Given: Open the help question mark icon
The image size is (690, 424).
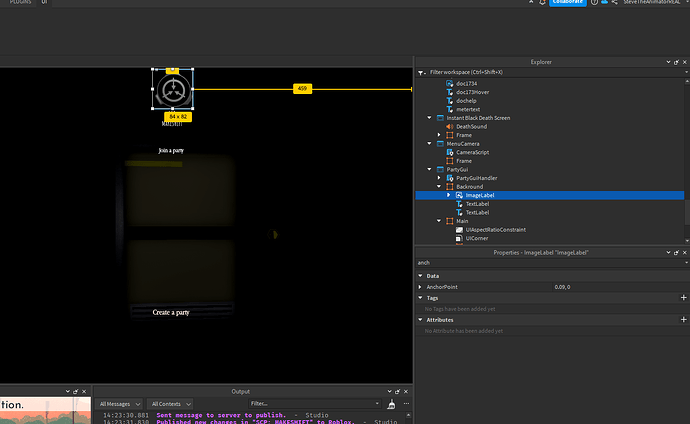Looking at the screenshot, I should [x=595, y=2].
